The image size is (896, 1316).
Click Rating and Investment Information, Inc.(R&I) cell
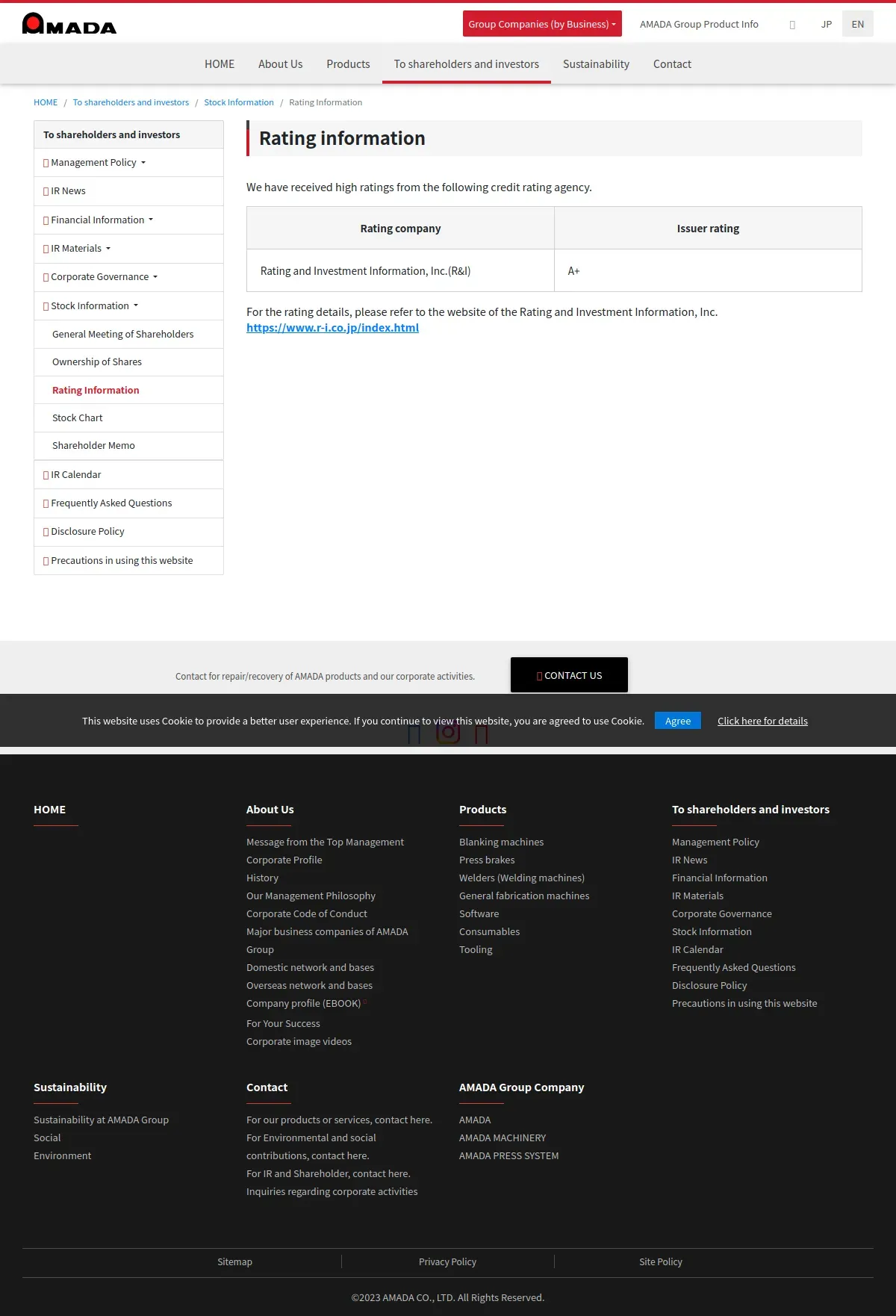(x=400, y=270)
